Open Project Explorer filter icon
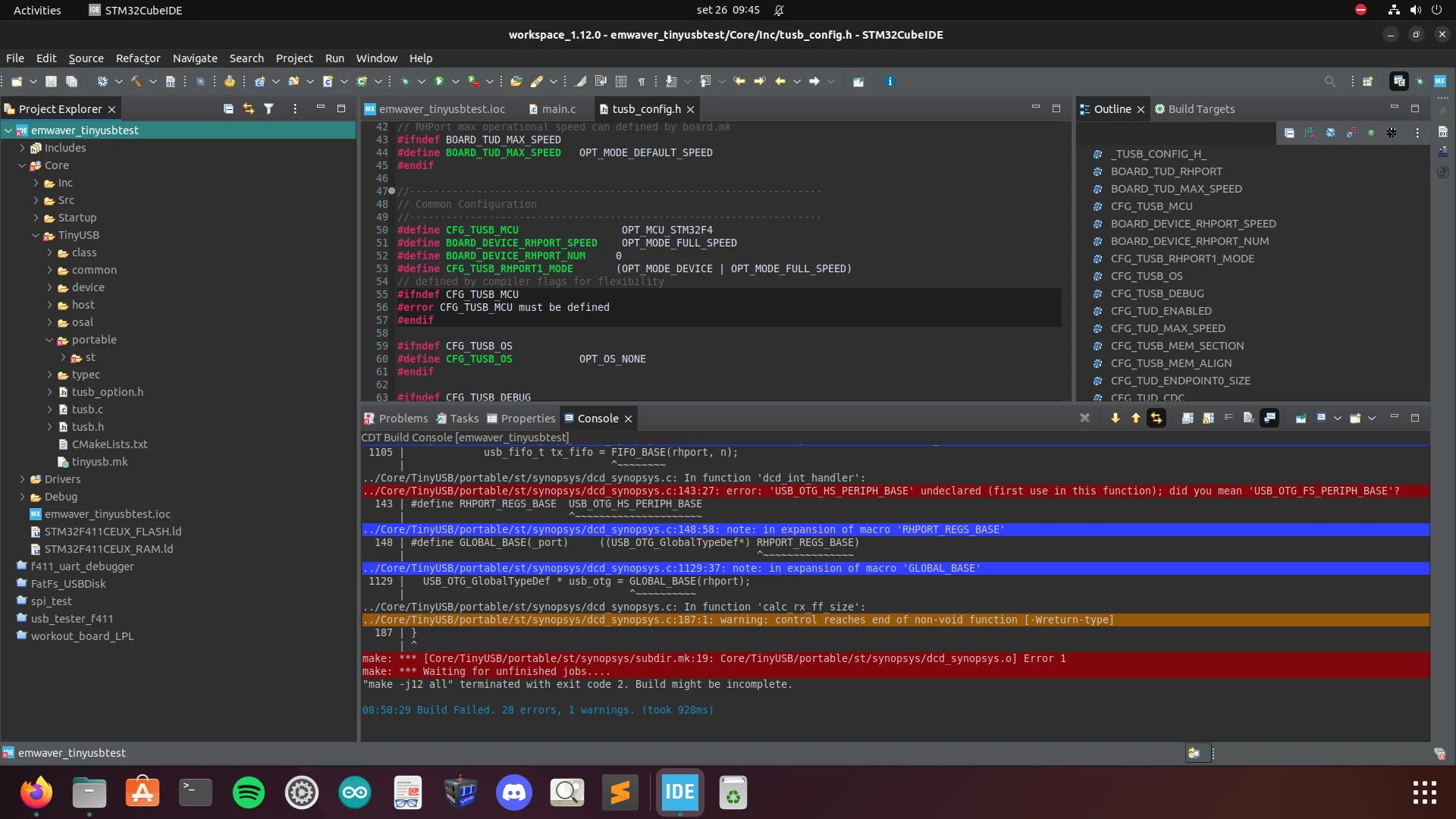 pos(268,109)
